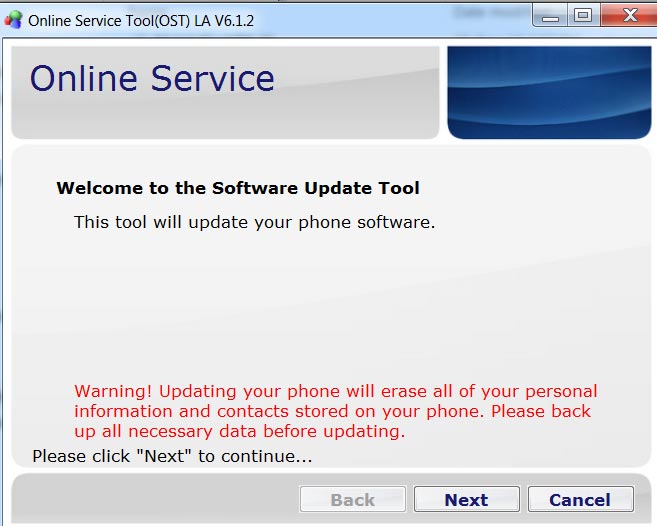The width and height of the screenshot is (657, 526).
Task: Close the Online Service Tool window
Action: click(x=629, y=16)
